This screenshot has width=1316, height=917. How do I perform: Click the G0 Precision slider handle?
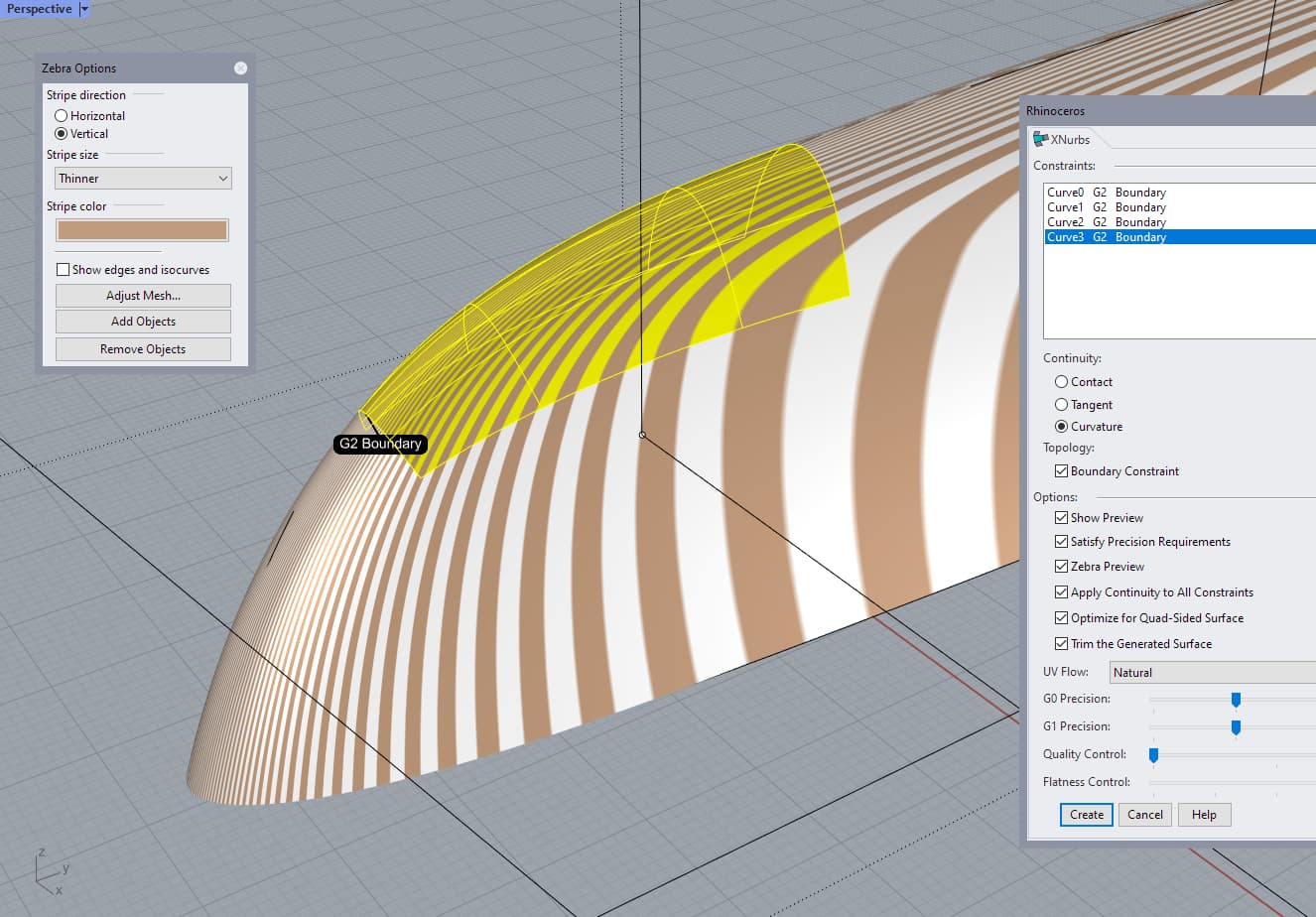(1236, 700)
